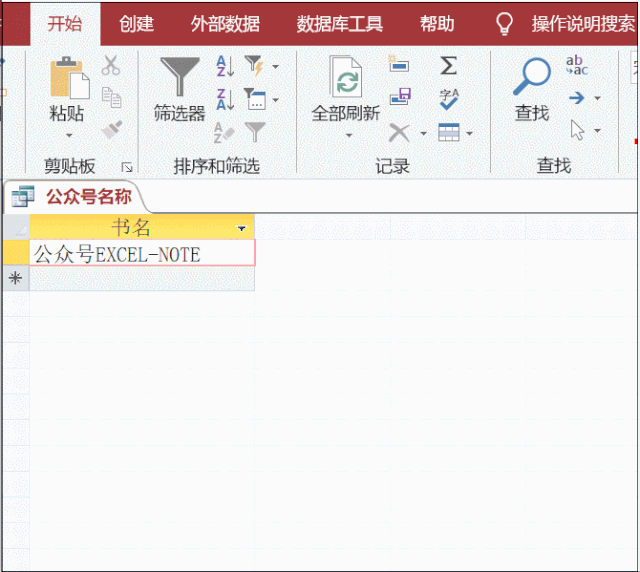The width and height of the screenshot is (640, 572).
Task: Click the 公众号EXCEL-NOTE cell
Action: click(x=142, y=253)
